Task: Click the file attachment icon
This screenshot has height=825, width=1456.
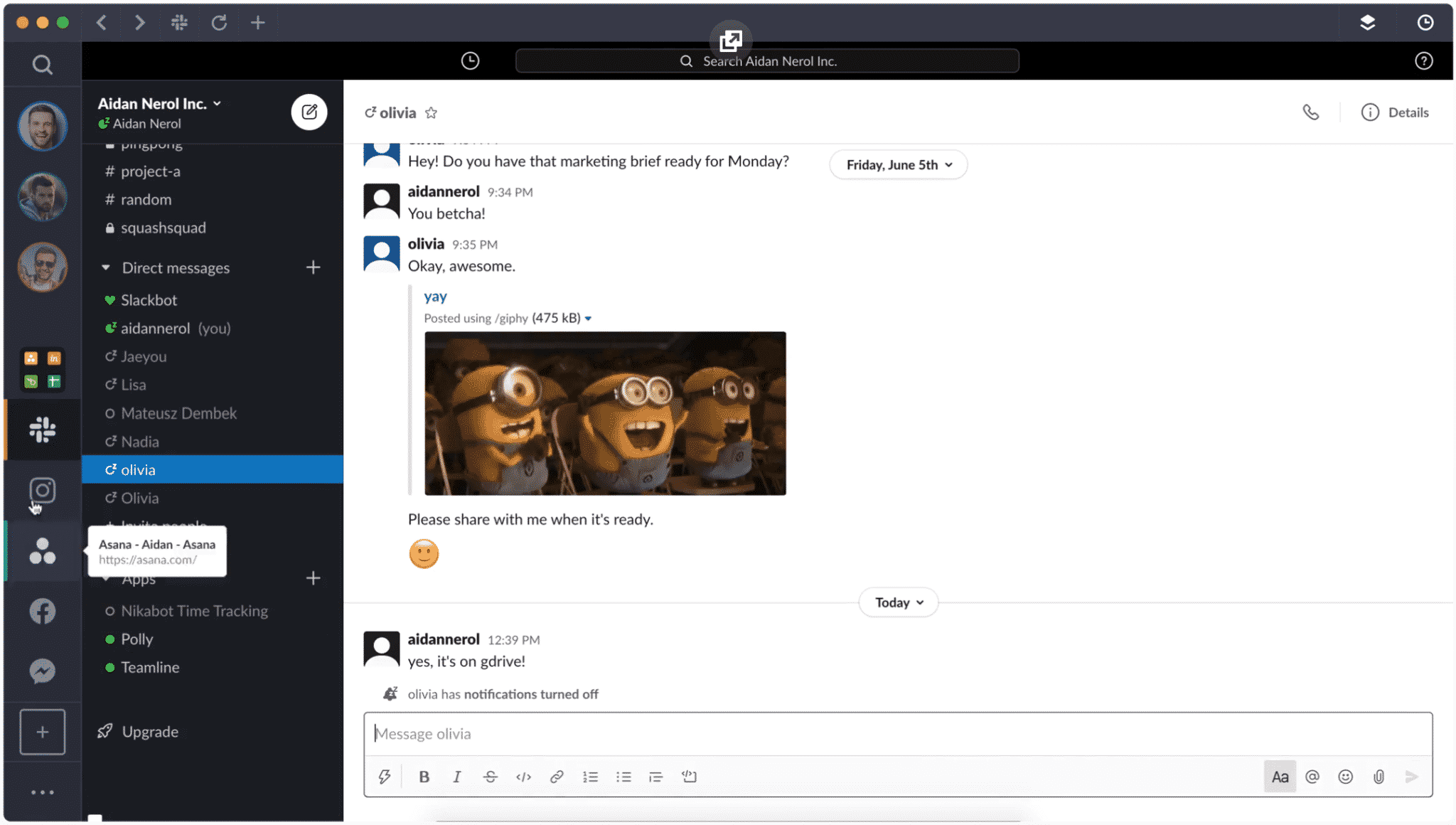Action: tap(1378, 777)
